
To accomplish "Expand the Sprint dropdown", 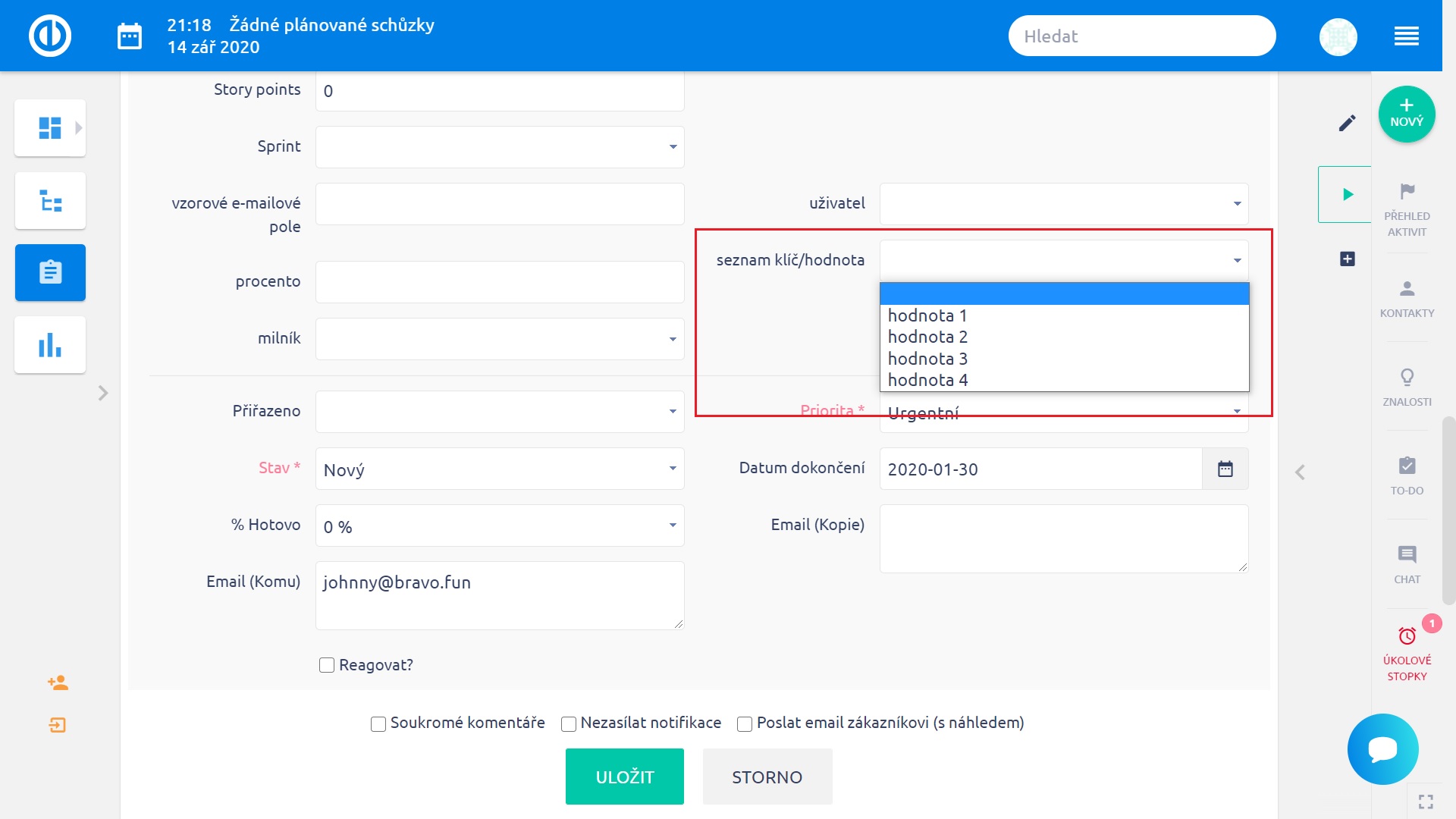I will [x=500, y=147].
